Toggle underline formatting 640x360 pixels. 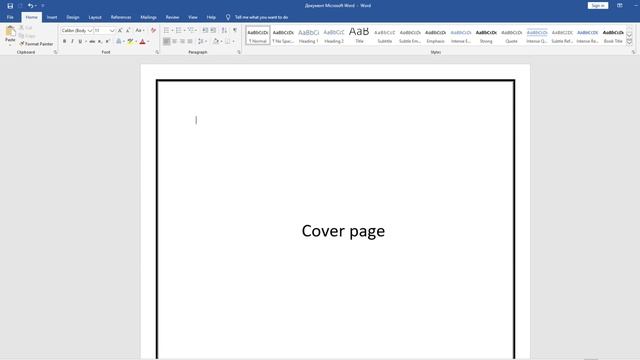pyautogui.click(x=80, y=41)
